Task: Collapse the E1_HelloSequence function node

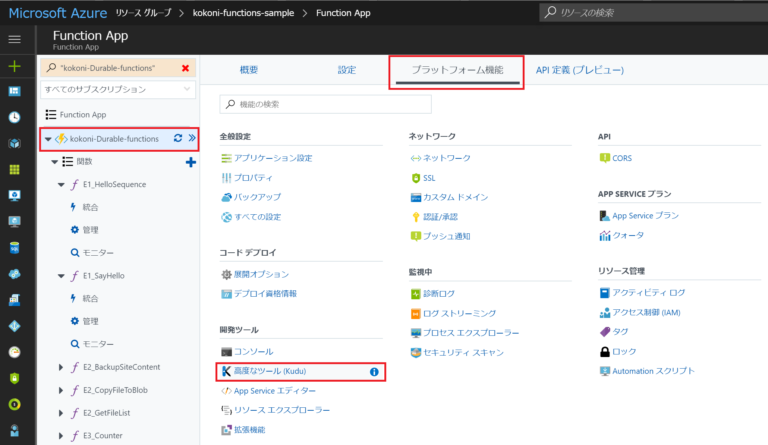Action: click(61, 185)
